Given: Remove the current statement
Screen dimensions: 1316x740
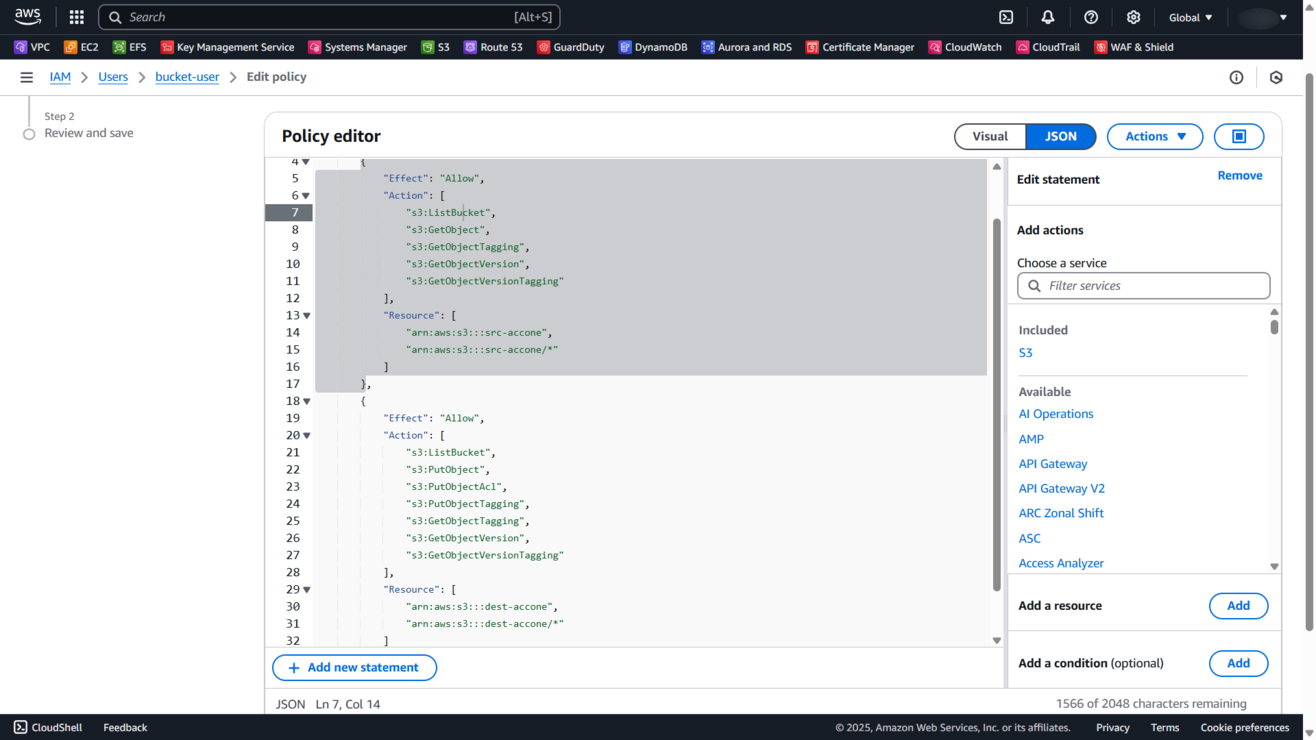Looking at the screenshot, I should [1240, 175].
